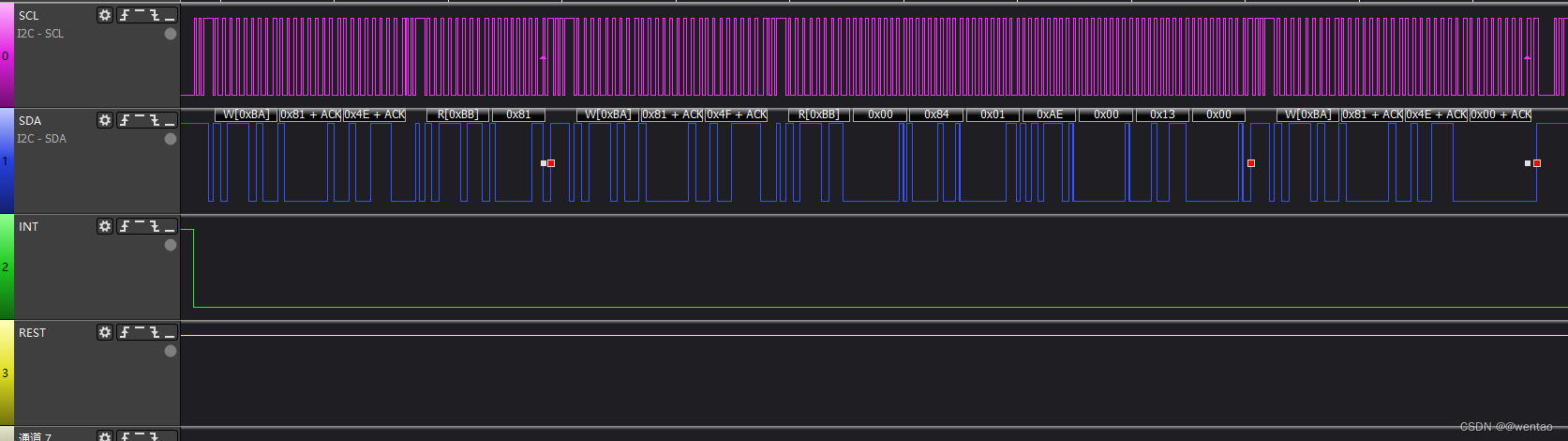Set falling edge trigger on SDA channel
This screenshot has width=1568, height=441.
click(155, 120)
